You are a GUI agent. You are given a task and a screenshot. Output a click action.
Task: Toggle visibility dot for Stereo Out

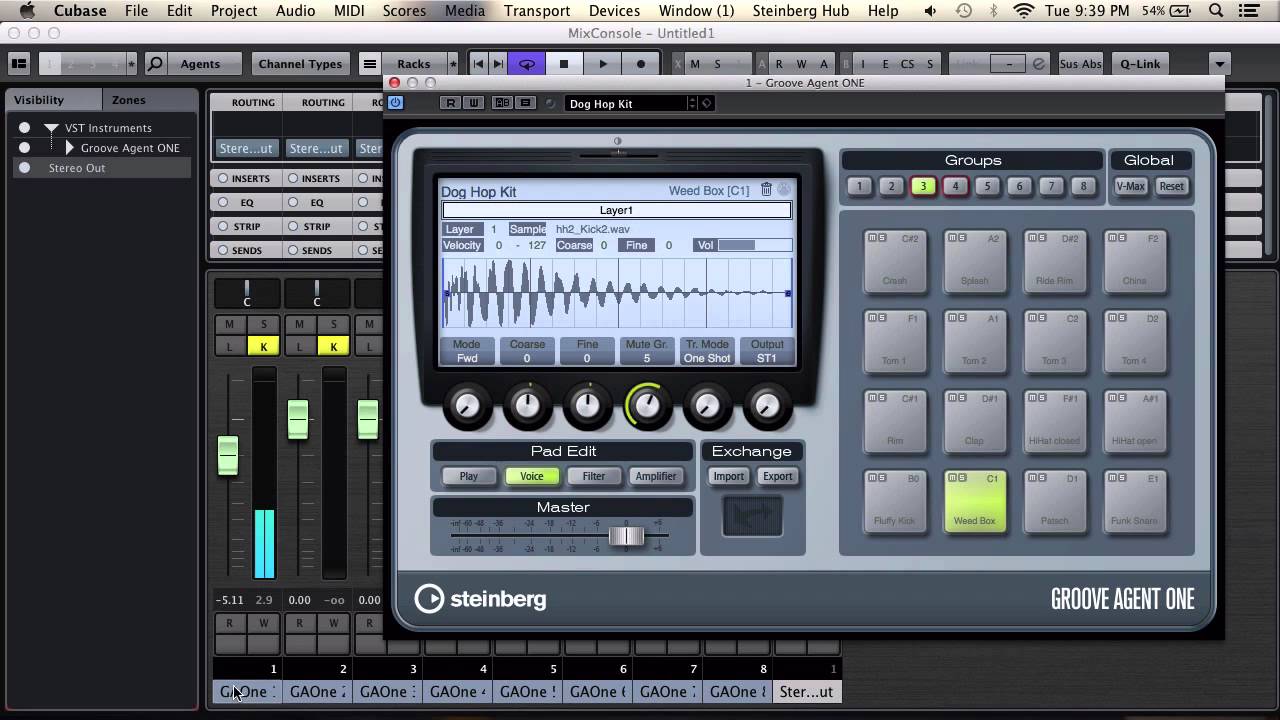(24, 168)
